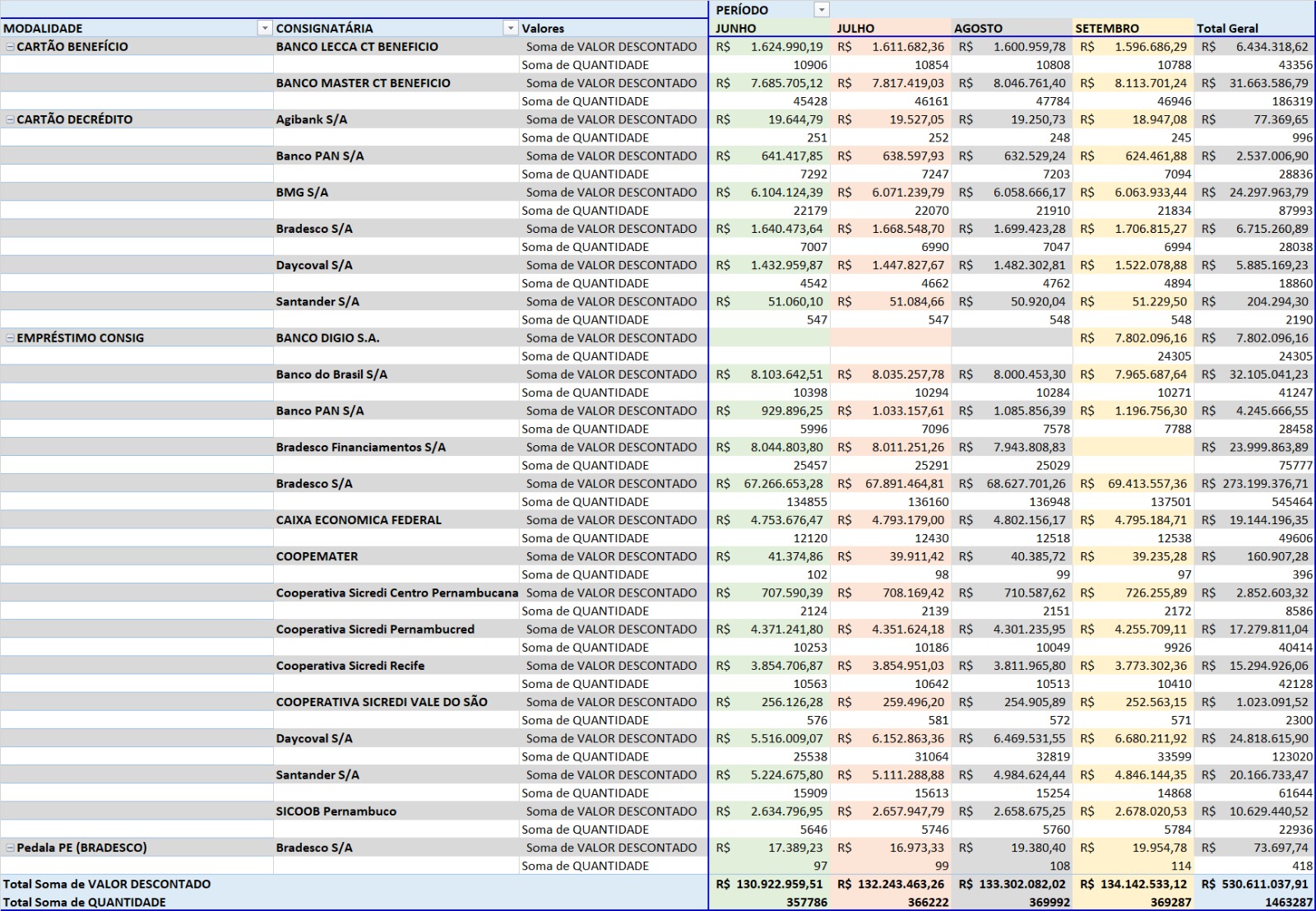Select the CAIXA ECONOMICA FEDERAL cell

tap(359, 520)
